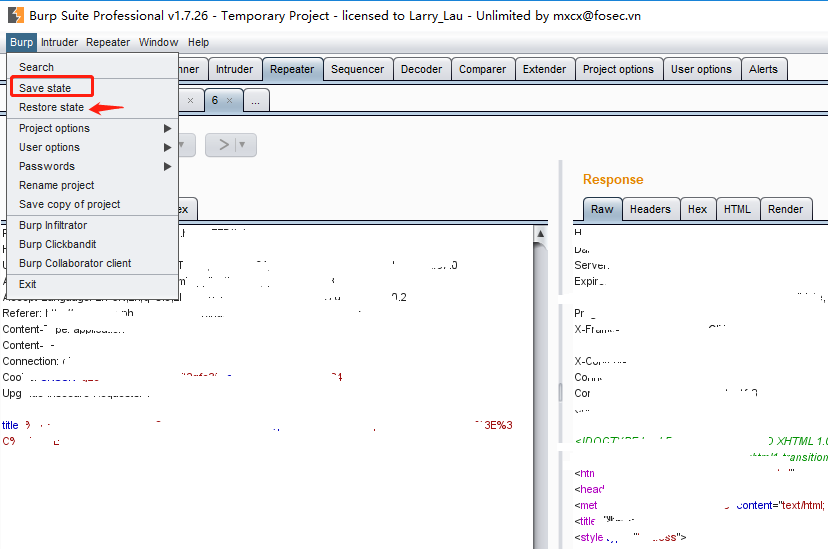Switch to the Extender tab

544,69
